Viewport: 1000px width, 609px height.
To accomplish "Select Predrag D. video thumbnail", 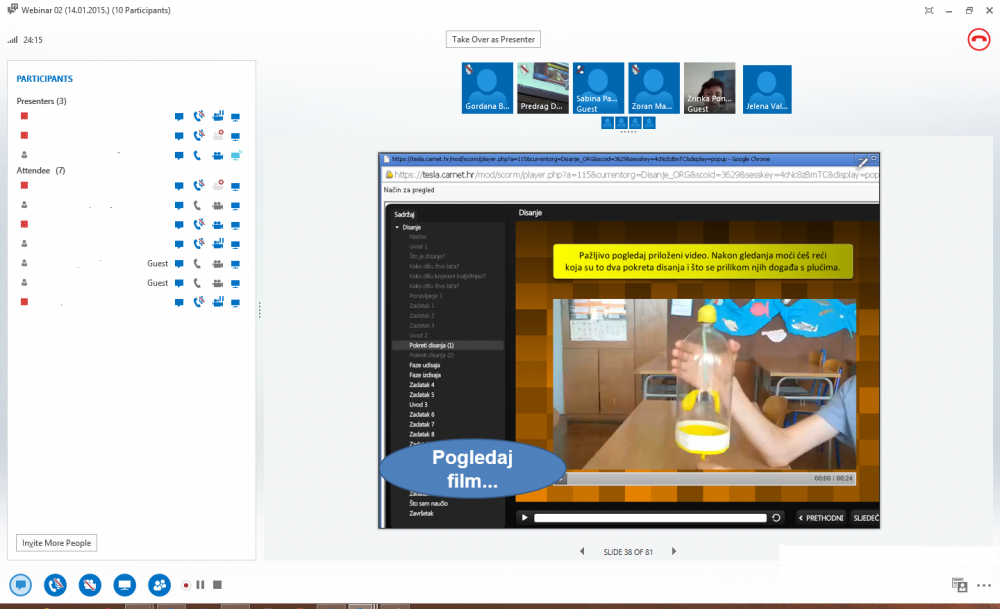I will [x=543, y=88].
